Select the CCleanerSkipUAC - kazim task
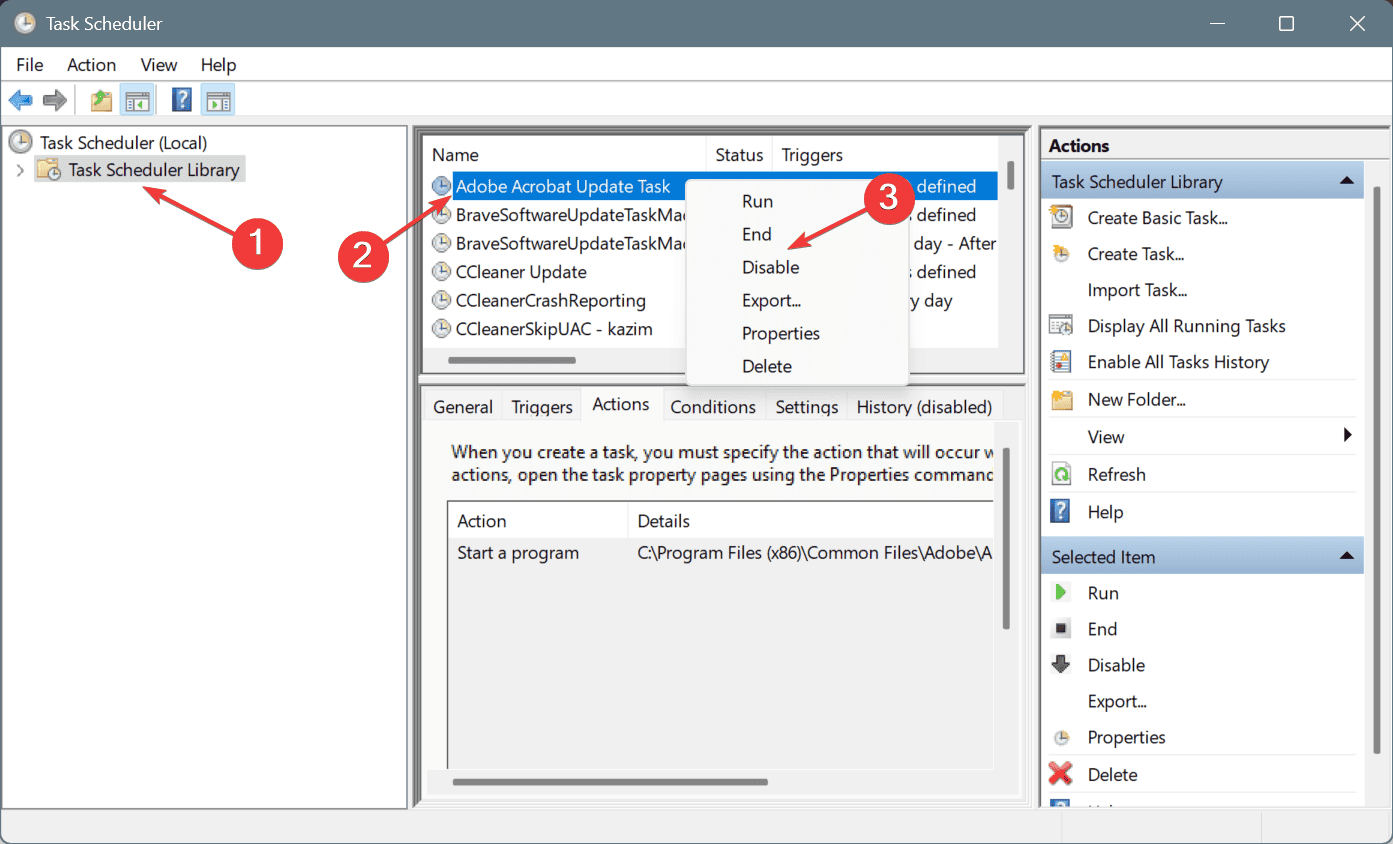This screenshot has height=844, width=1393. pyautogui.click(x=555, y=329)
